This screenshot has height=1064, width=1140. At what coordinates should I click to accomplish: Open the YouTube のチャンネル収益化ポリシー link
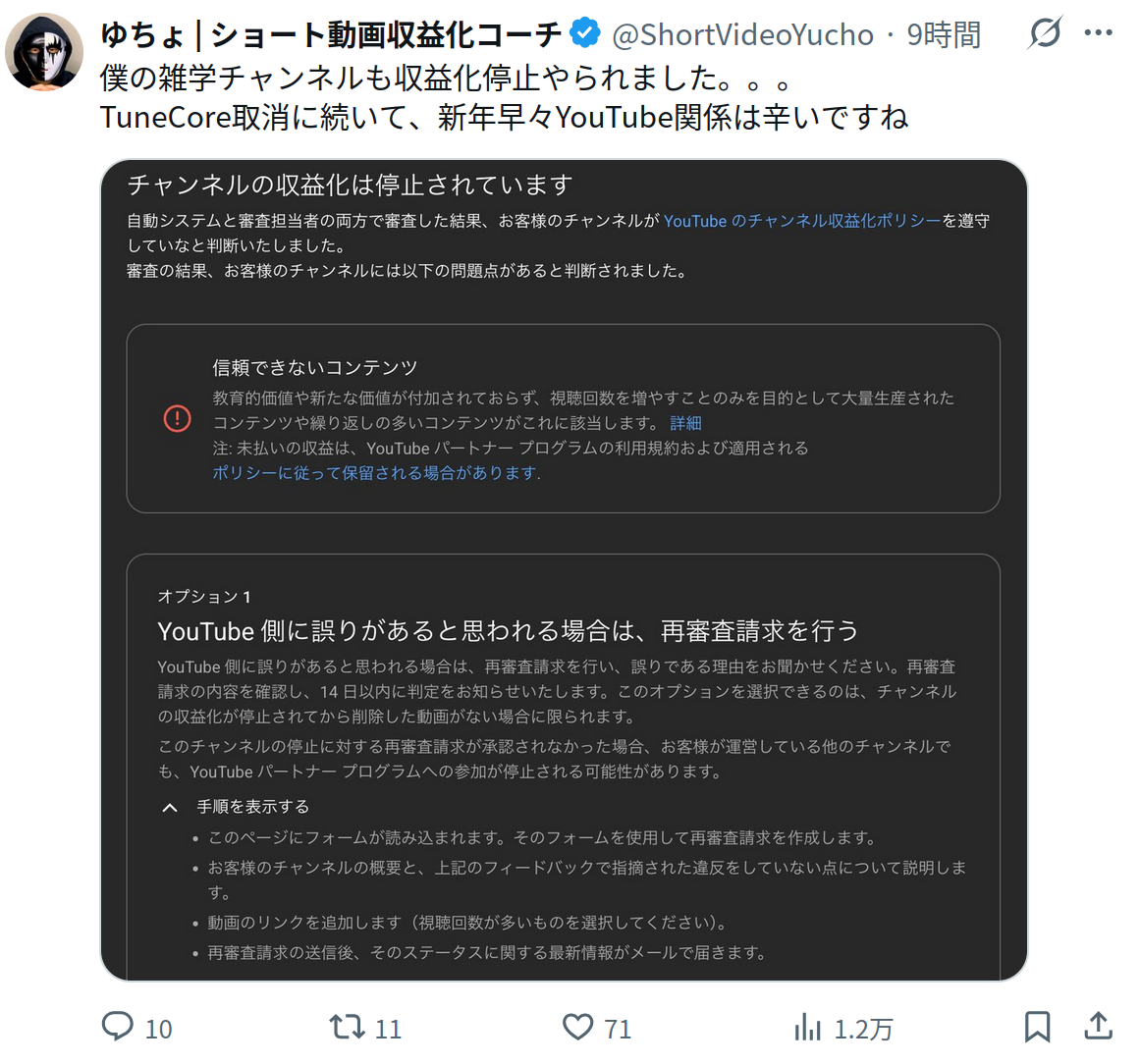(801, 221)
